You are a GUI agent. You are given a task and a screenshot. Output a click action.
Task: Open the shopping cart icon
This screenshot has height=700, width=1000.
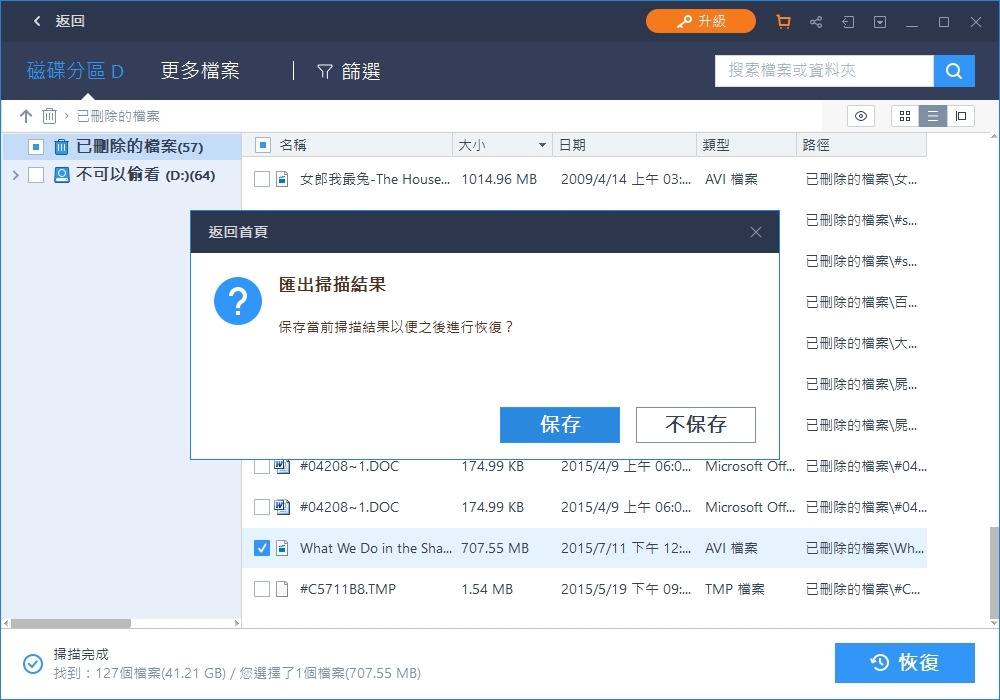click(783, 22)
